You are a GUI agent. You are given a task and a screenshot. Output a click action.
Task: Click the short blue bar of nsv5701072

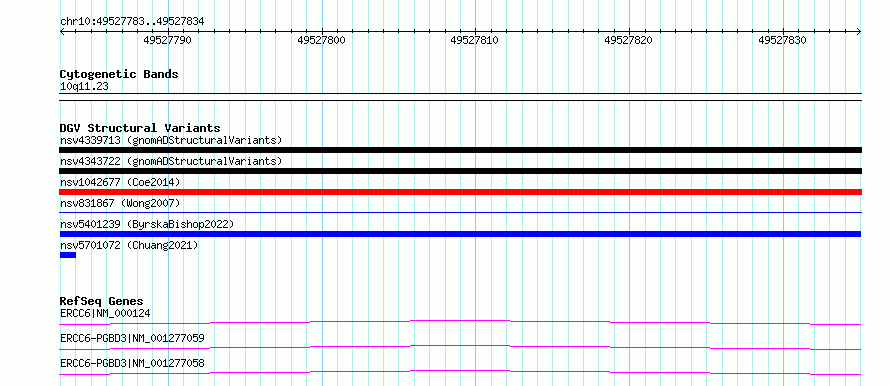[x=68, y=255]
